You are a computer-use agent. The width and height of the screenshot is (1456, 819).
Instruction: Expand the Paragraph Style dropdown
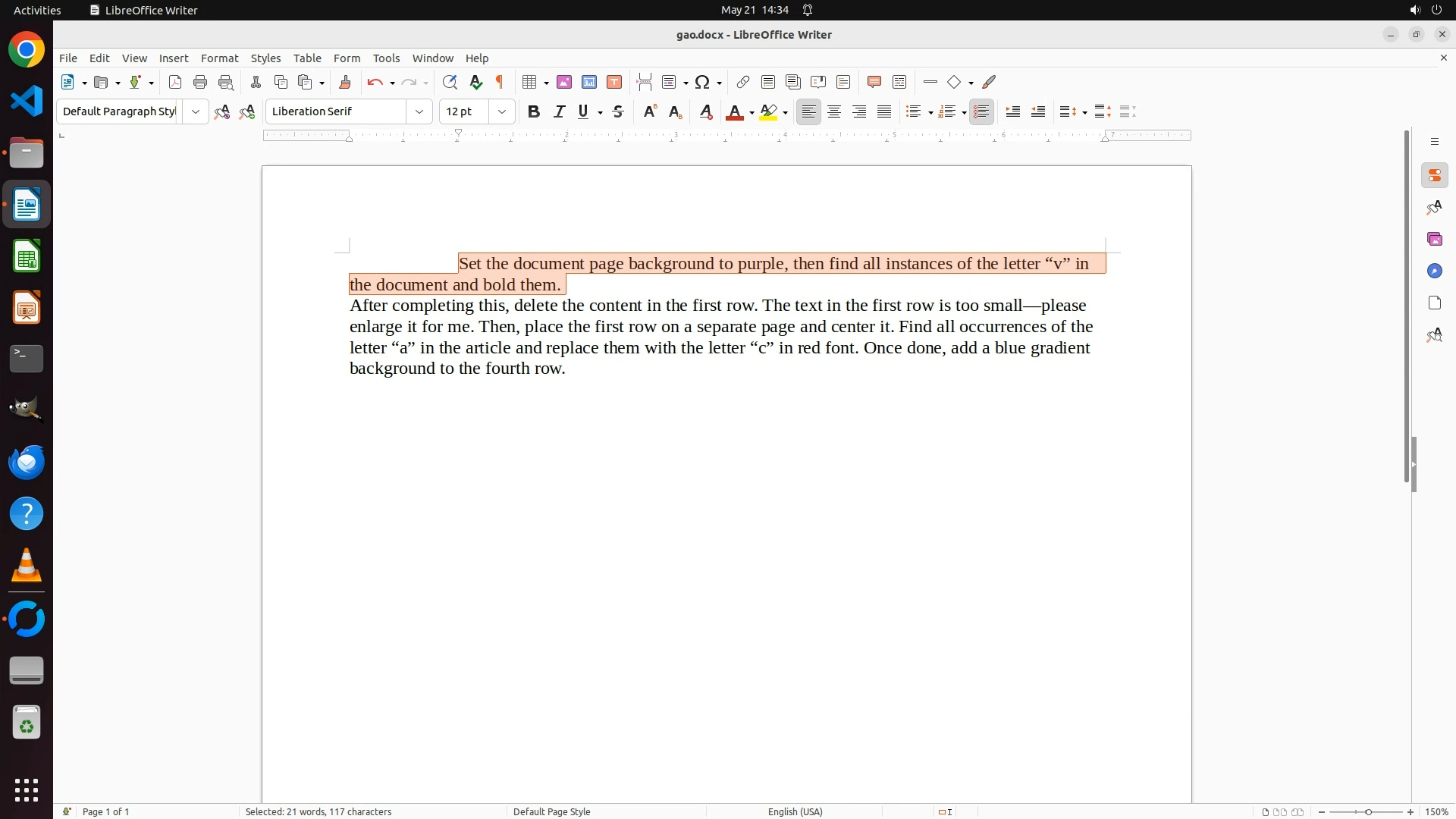(x=196, y=111)
